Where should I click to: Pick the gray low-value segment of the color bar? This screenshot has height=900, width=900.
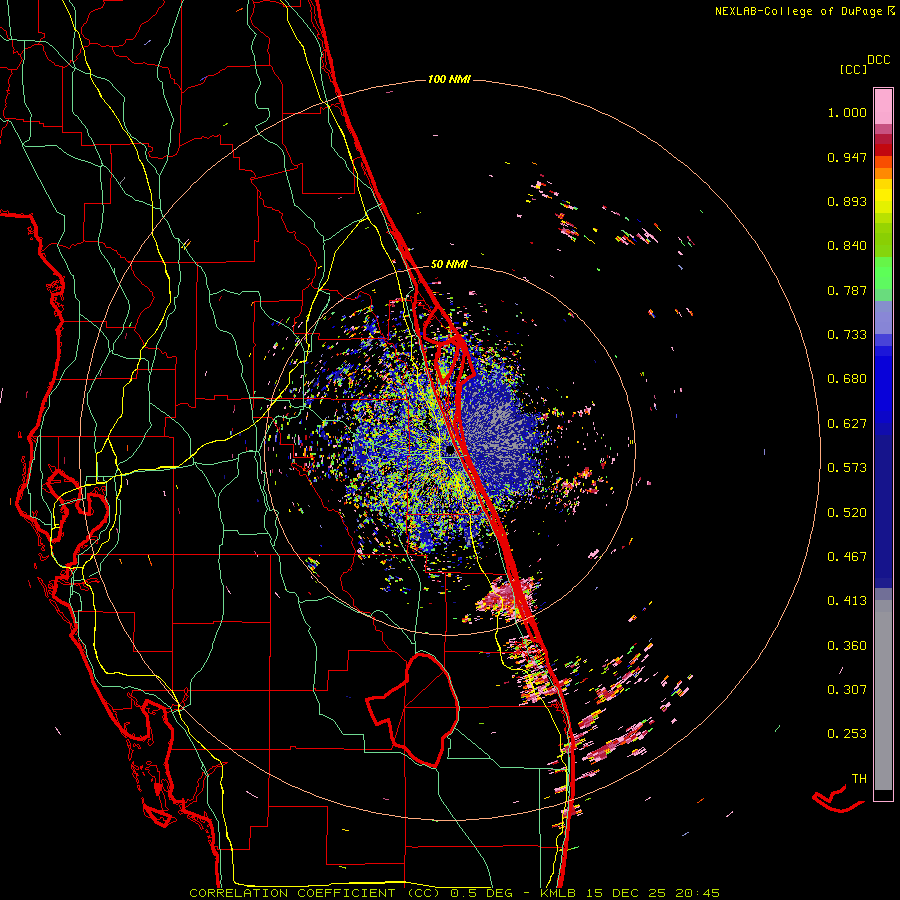883,695
